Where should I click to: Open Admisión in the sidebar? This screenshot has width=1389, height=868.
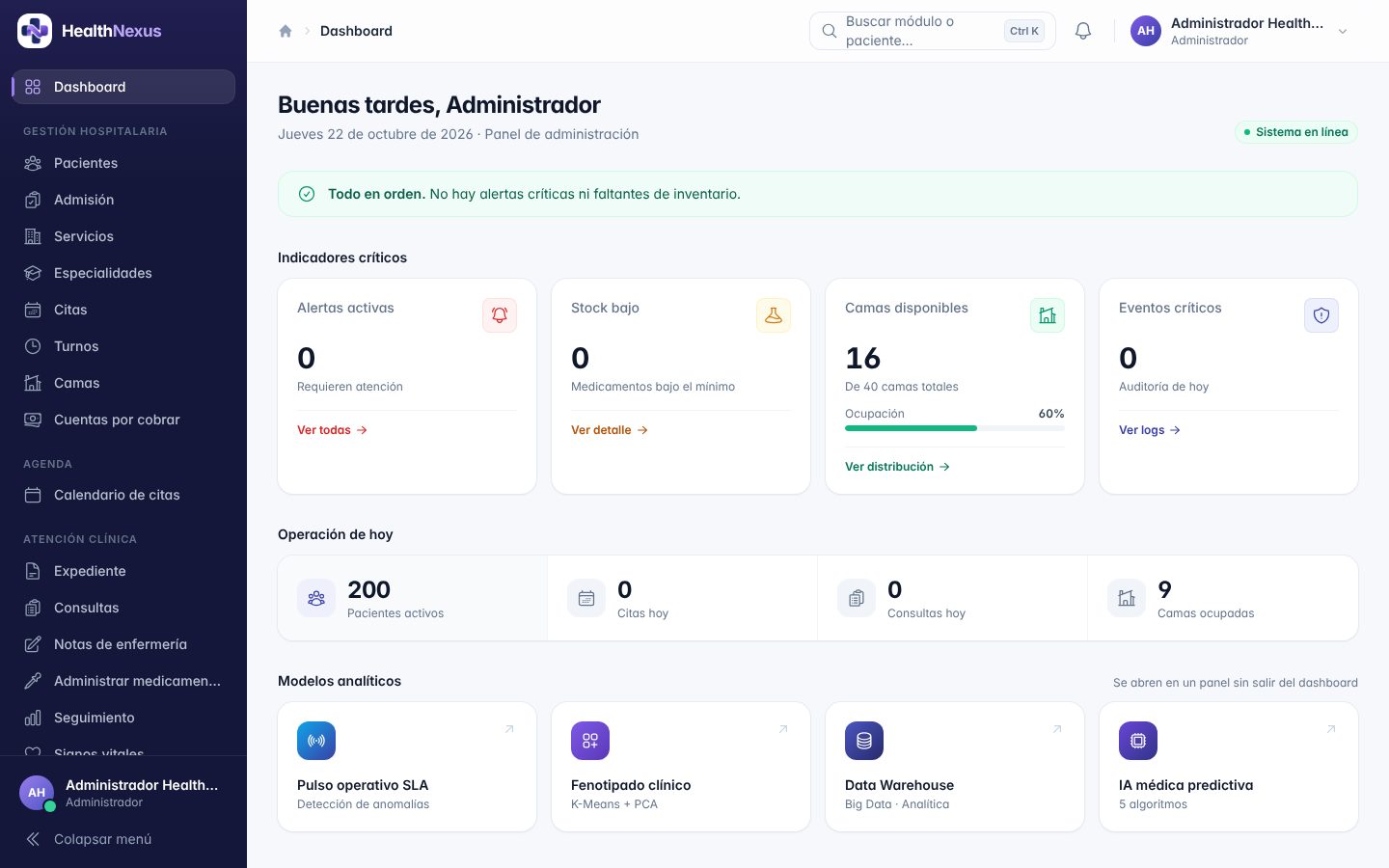tap(123, 200)
